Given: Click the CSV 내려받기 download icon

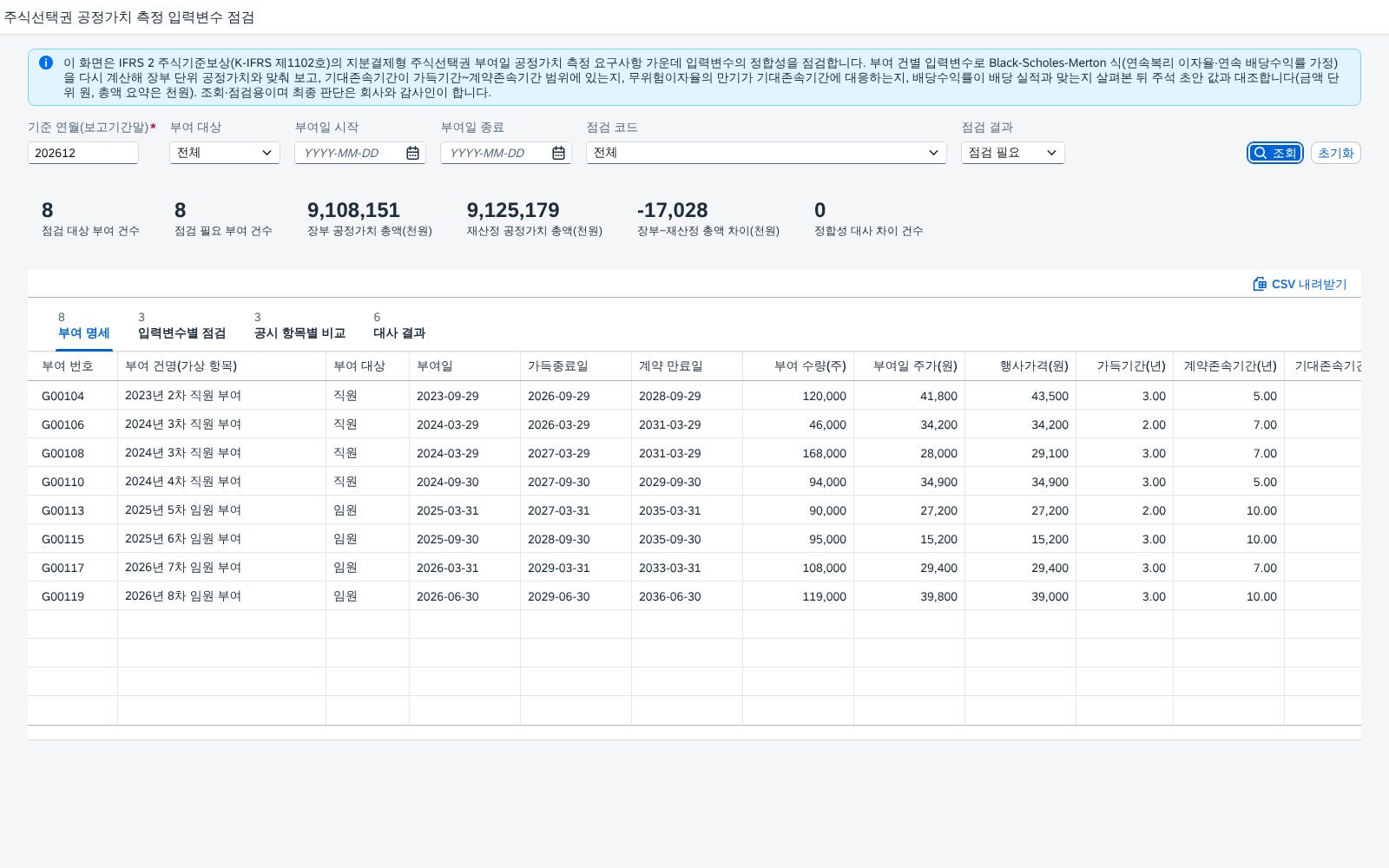Looking at the screenshot, I should tap(1260, 284).
